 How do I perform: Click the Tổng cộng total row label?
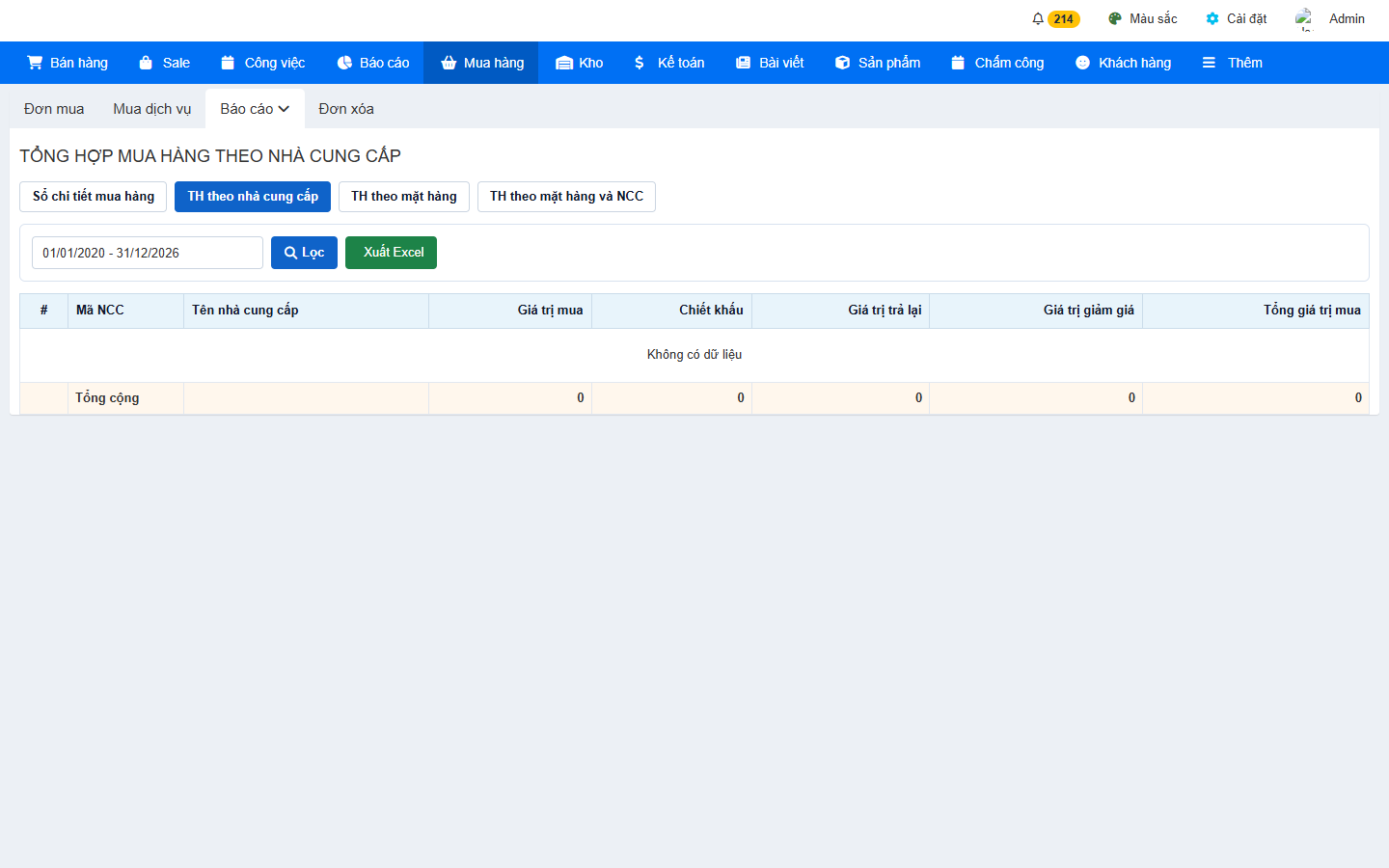tap(107, 398)
